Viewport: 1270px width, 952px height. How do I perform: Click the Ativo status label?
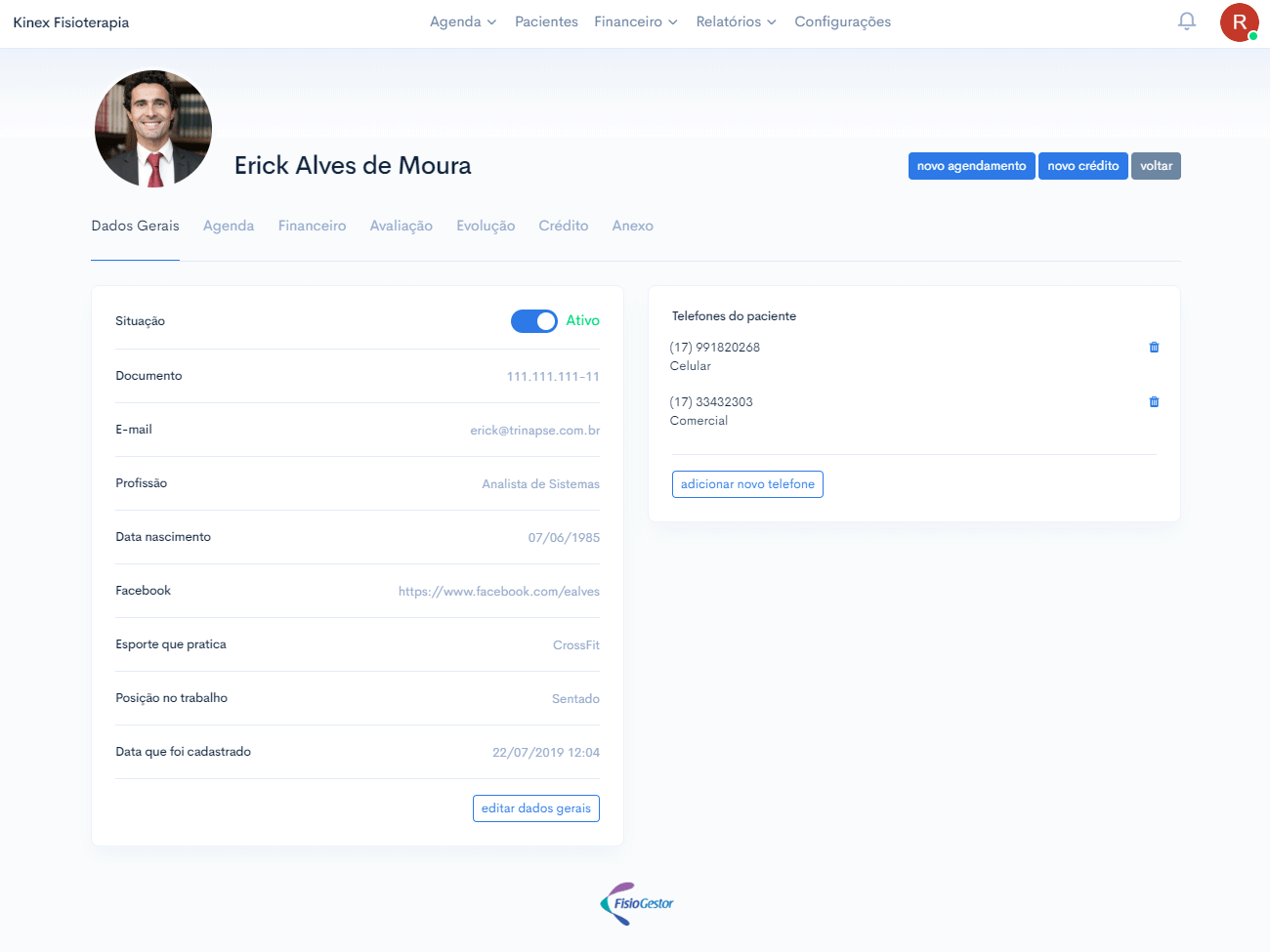[x=583, y=320]
